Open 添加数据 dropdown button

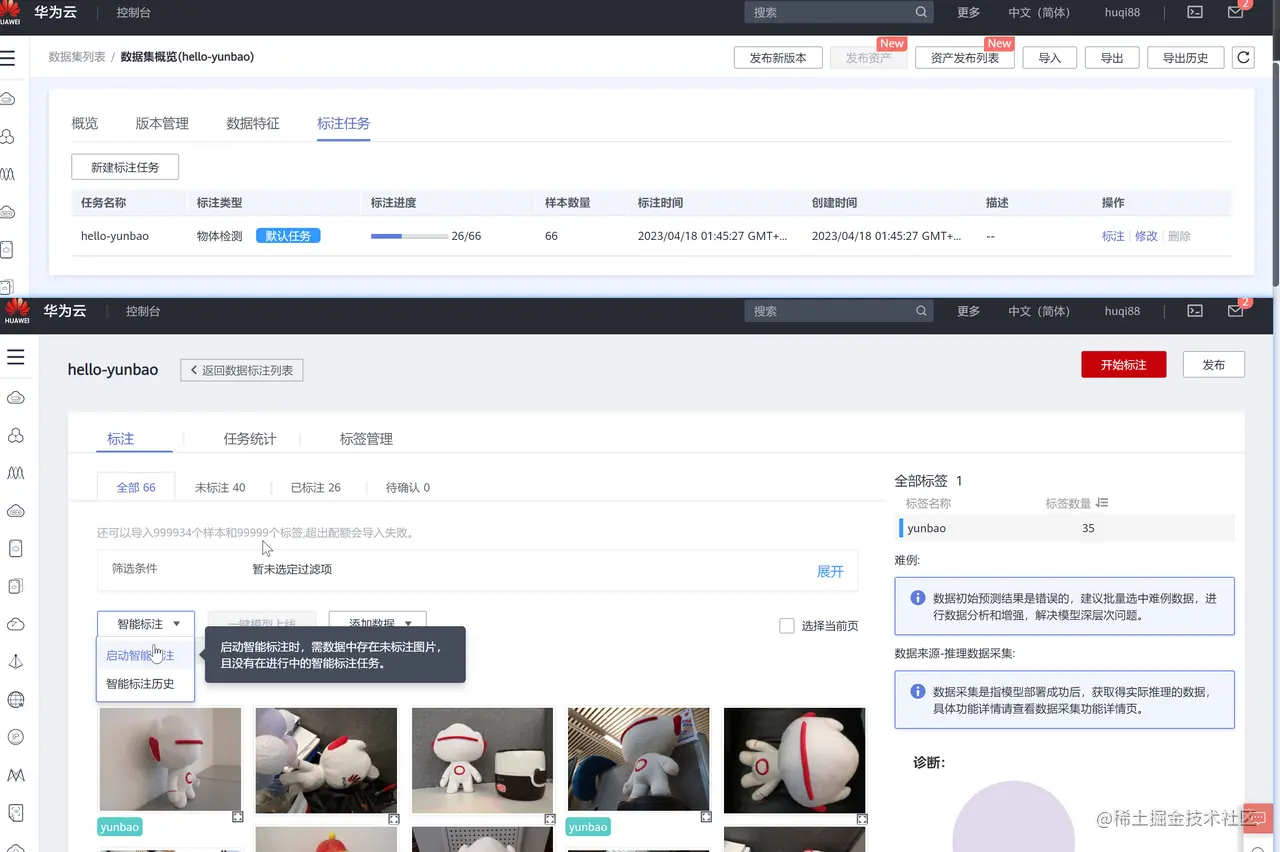378,624
